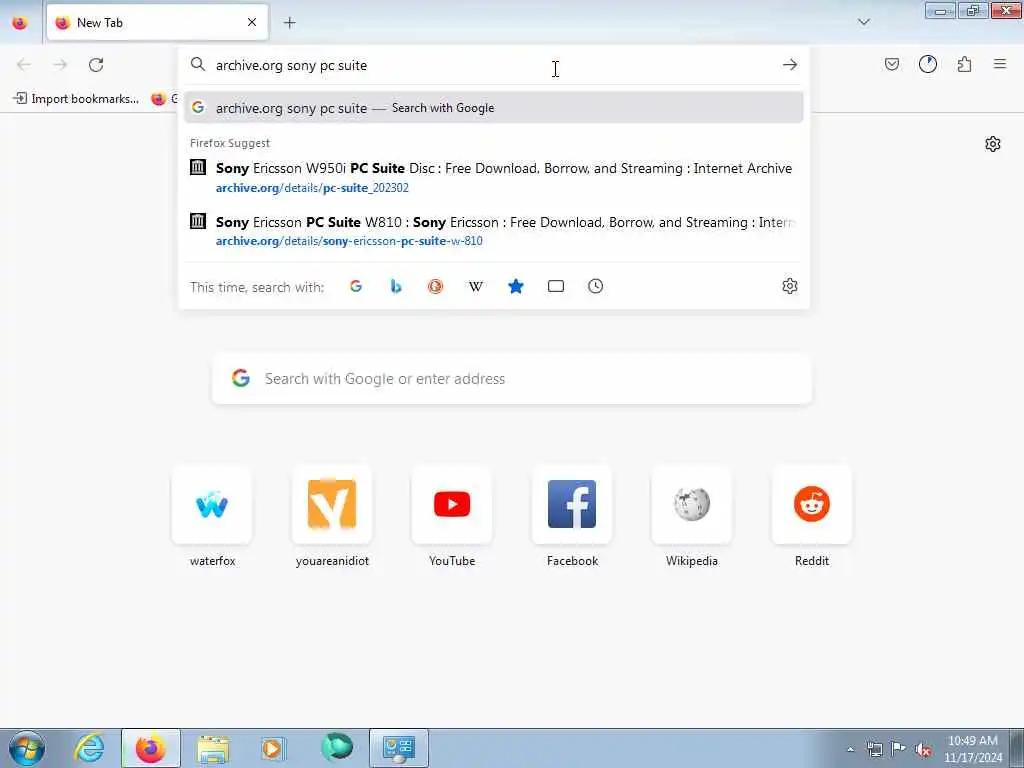Click Import bookmarks toolbar item
Image resolution: width=1024 pixels, height=768 pixels.
point(76,99)
